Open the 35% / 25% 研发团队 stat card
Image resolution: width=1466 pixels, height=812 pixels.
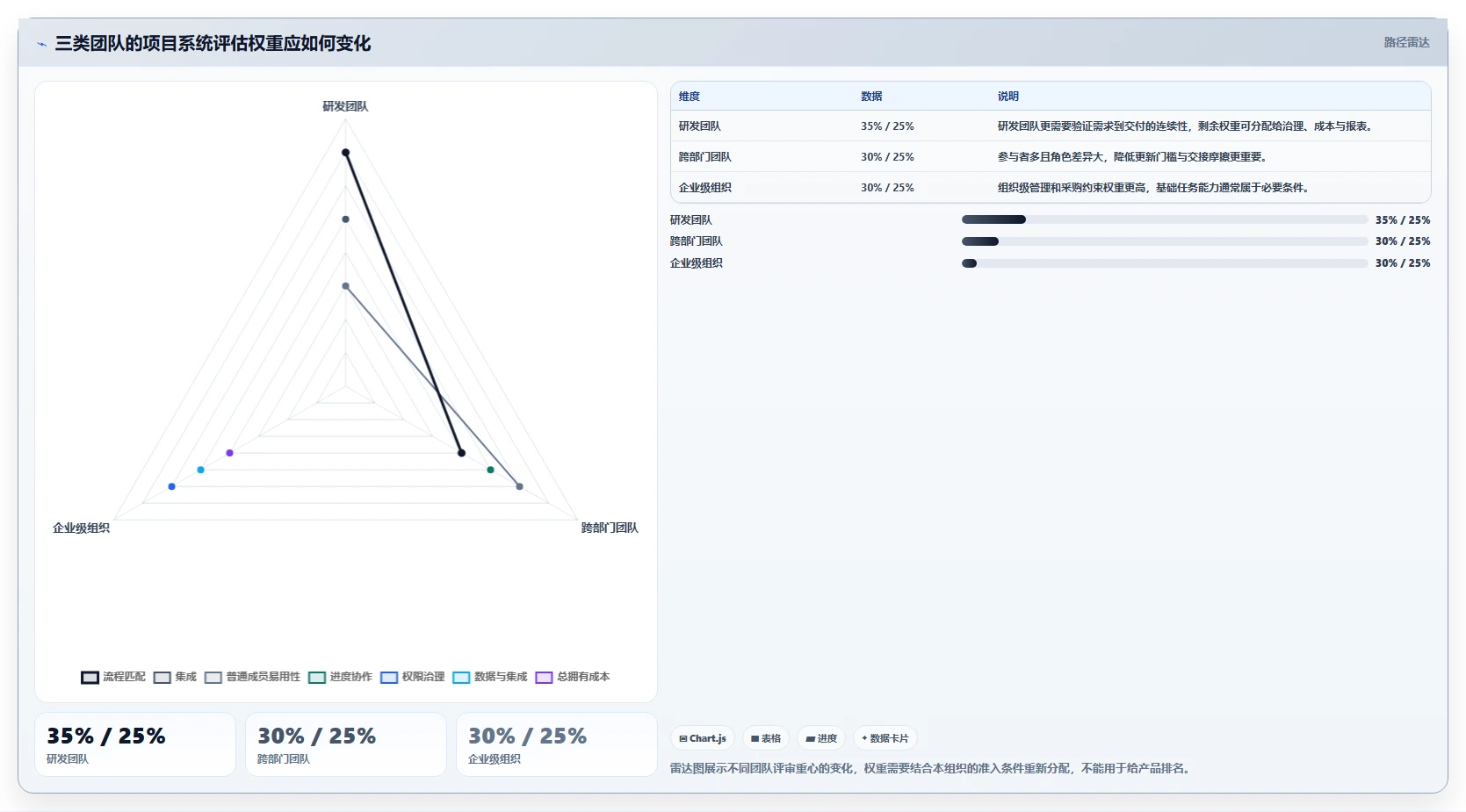pyautogui.click(x=135, y=744)
